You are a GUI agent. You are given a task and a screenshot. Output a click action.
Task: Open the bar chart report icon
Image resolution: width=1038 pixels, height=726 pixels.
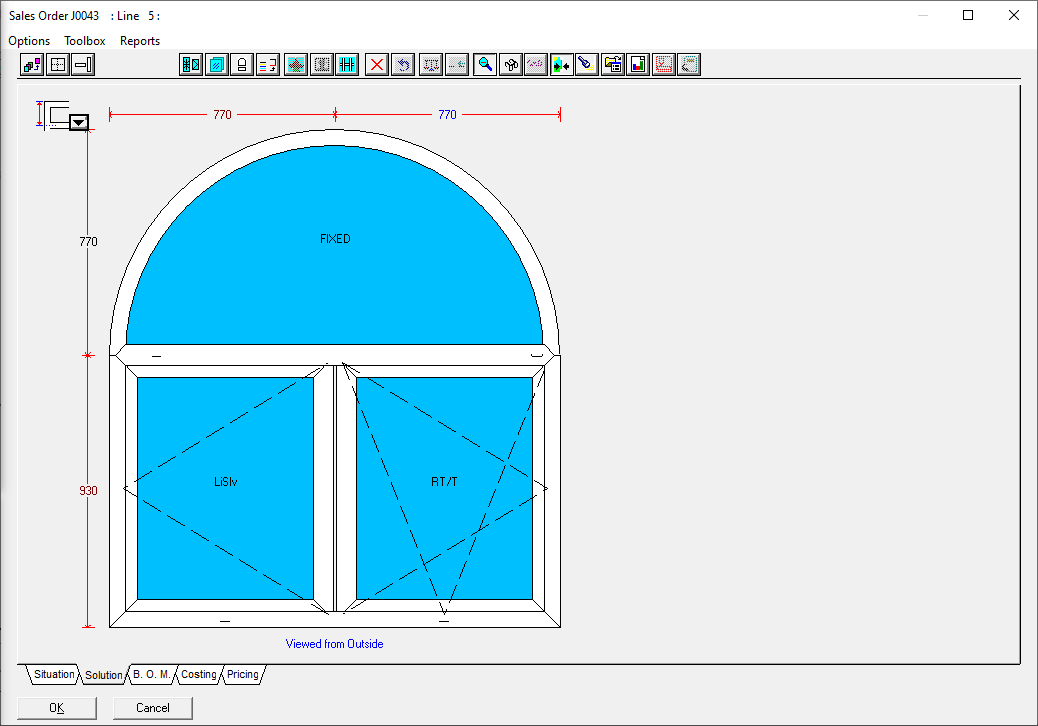[638, 65]
